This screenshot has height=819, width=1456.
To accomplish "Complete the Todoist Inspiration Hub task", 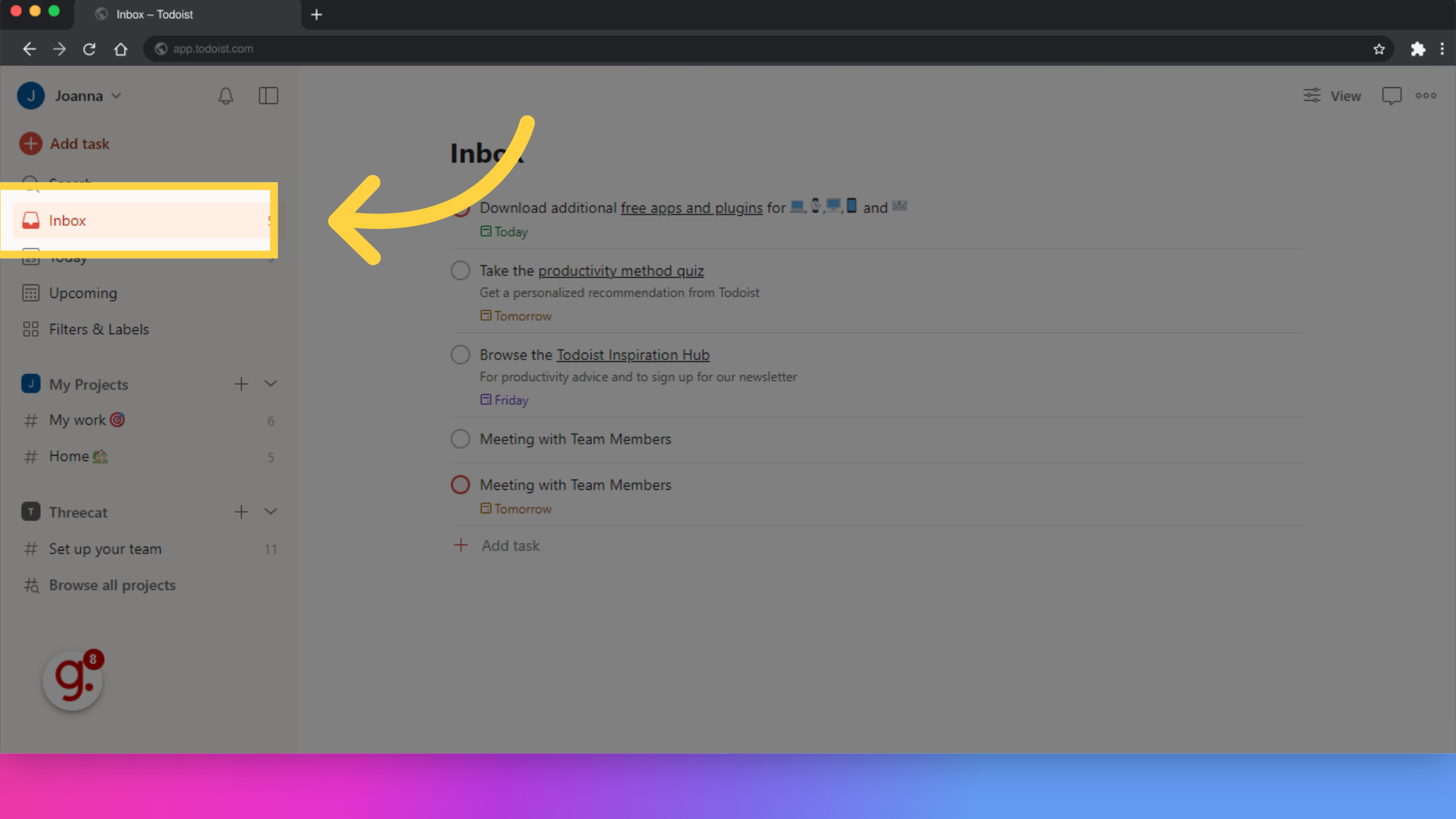I will click(x=460, y=355).
